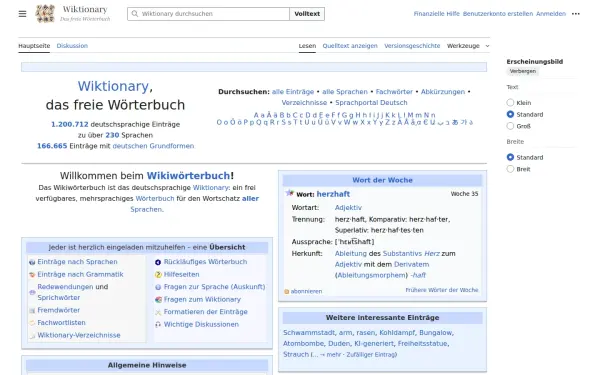
Task: Click the icon before Rückläufiges Wörterbuch
Action: coord(158,262)
